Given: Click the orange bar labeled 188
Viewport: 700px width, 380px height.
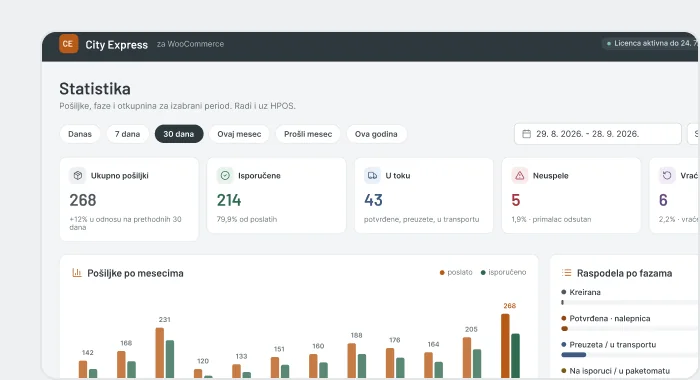Looking at the screenshot, I should [352, 361].
